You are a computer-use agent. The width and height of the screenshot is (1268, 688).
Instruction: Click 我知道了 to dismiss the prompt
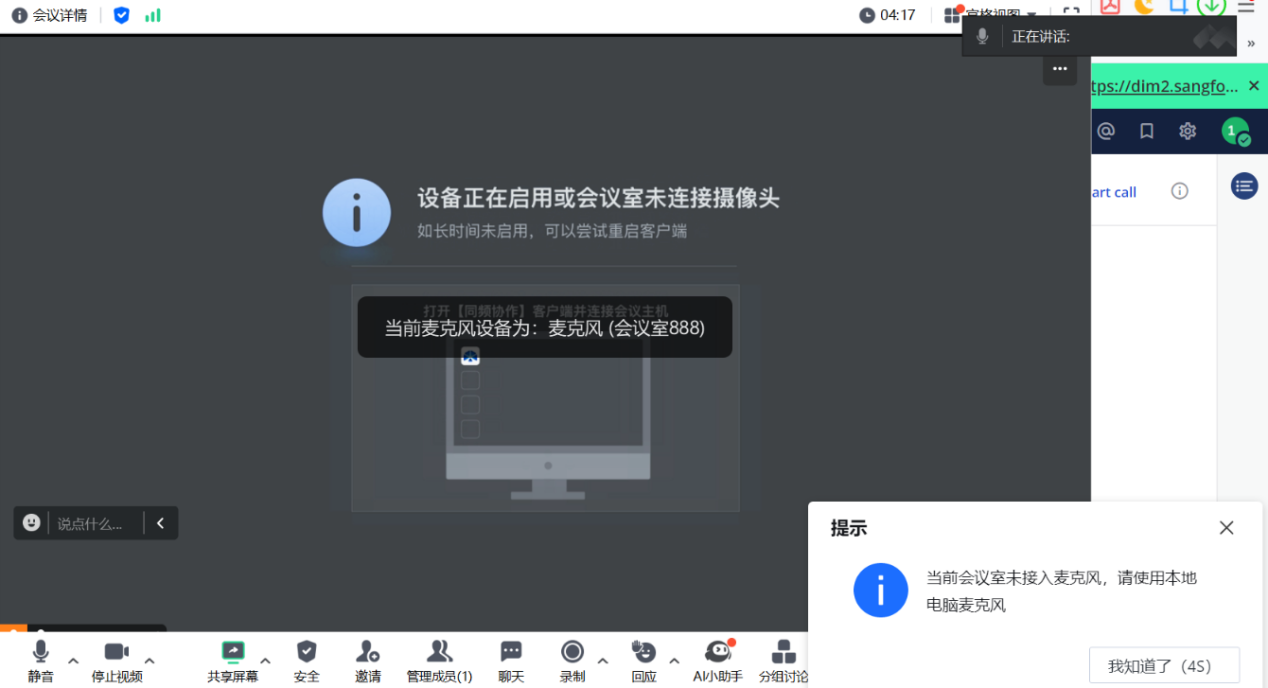coord(1163,666)
